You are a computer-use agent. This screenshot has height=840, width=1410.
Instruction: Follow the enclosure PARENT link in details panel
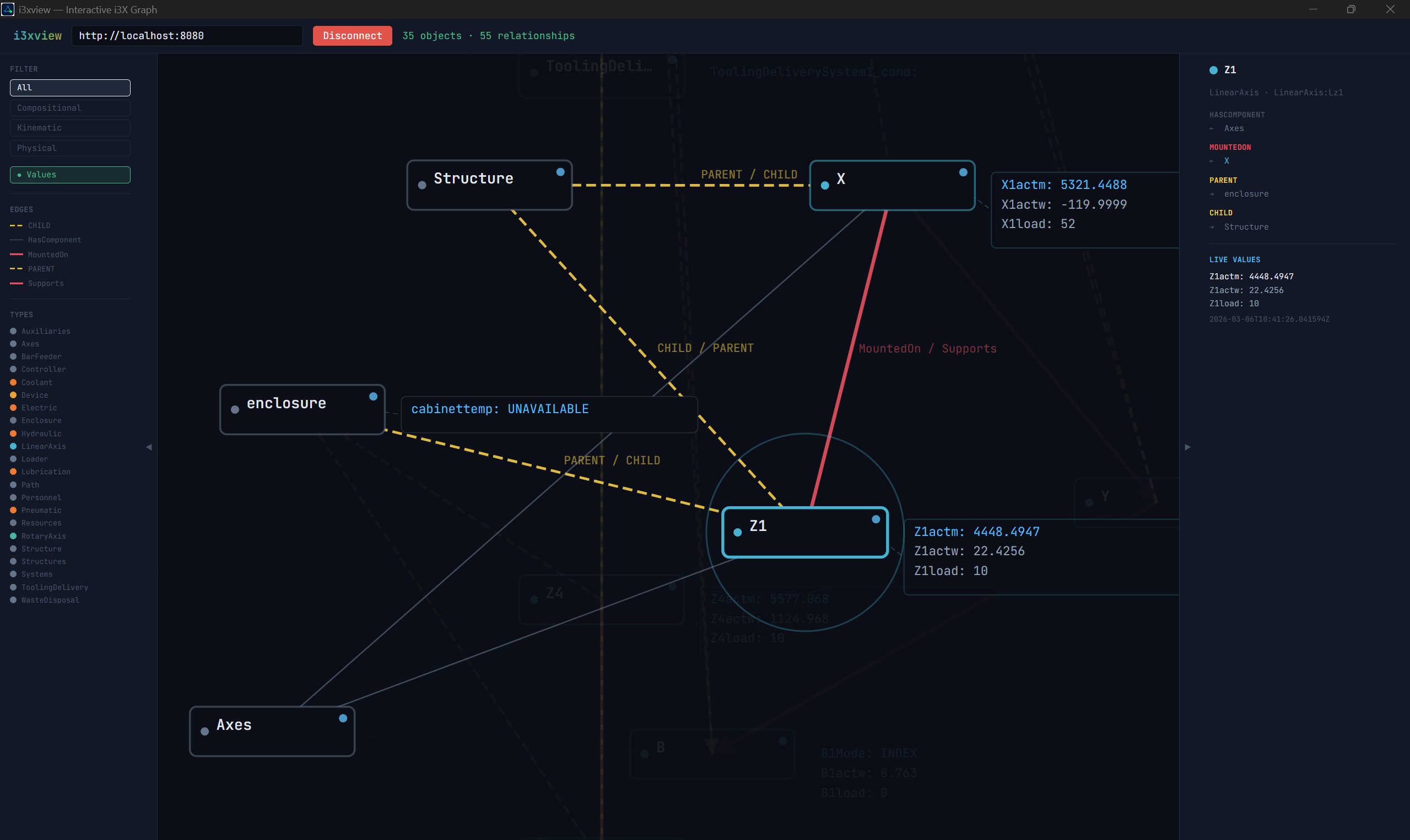[1246, 193]
